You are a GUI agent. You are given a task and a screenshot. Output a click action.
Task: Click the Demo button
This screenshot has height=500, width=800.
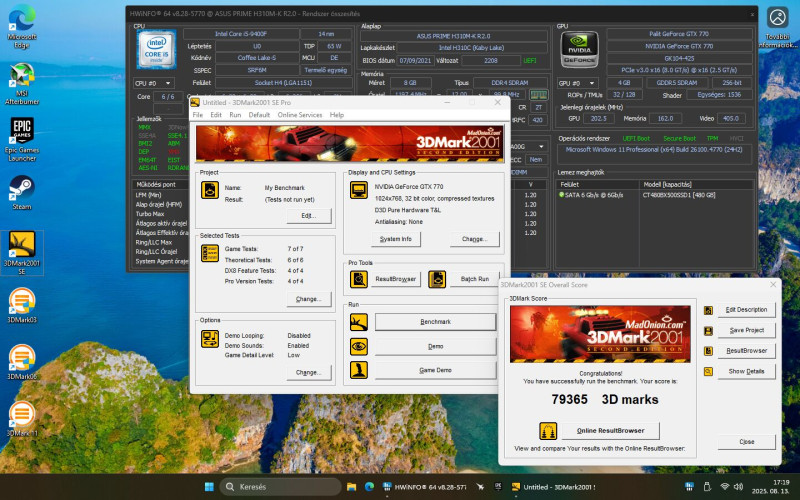point(435,346)
